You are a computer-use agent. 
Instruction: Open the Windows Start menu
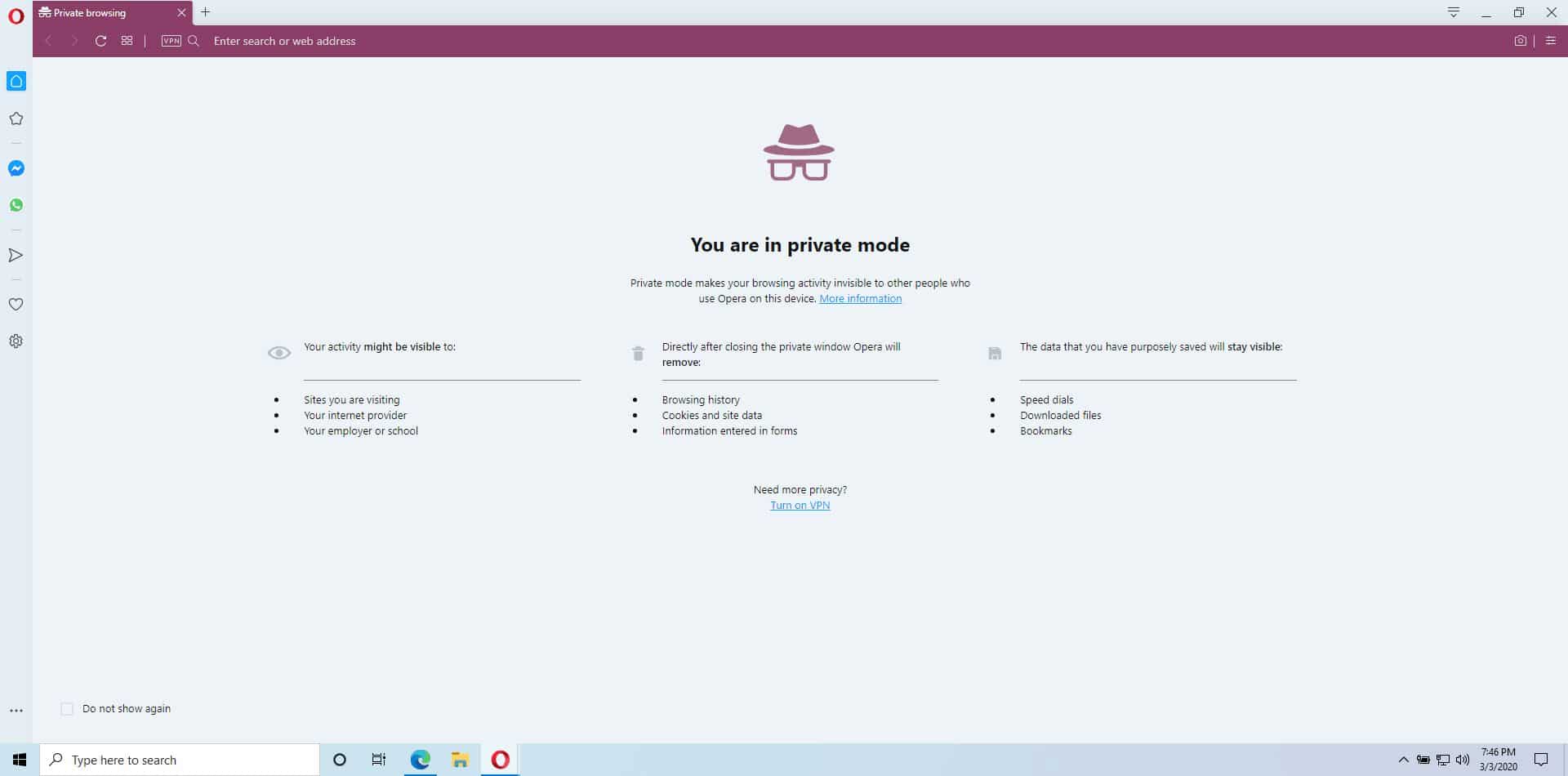click(x=20, y=760)
